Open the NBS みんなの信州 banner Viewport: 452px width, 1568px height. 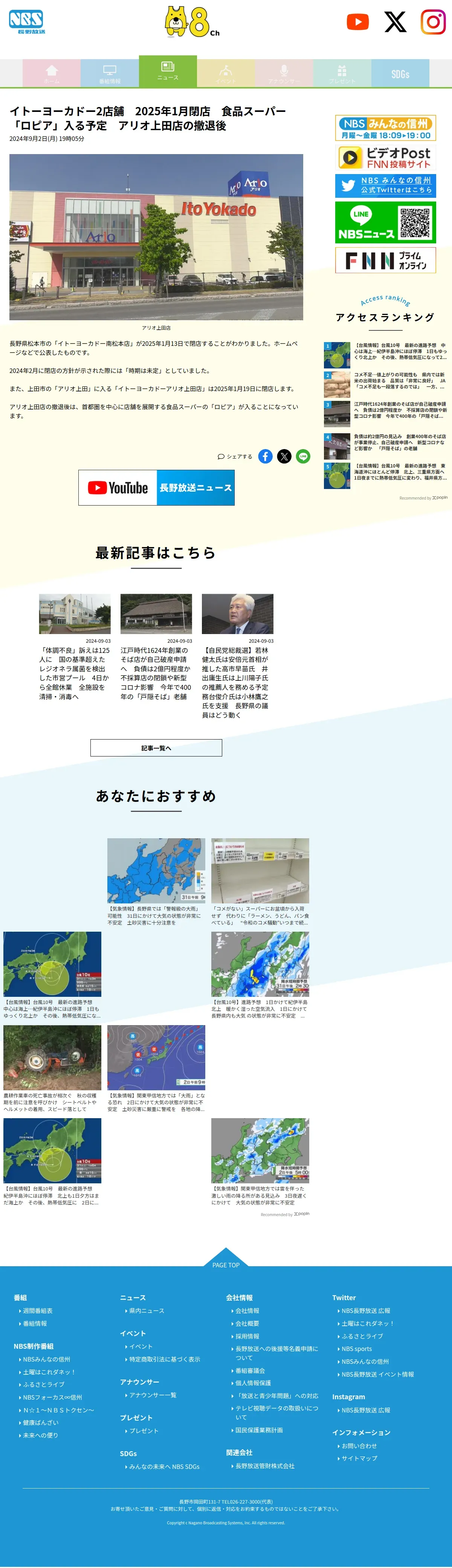pos(386,128)
